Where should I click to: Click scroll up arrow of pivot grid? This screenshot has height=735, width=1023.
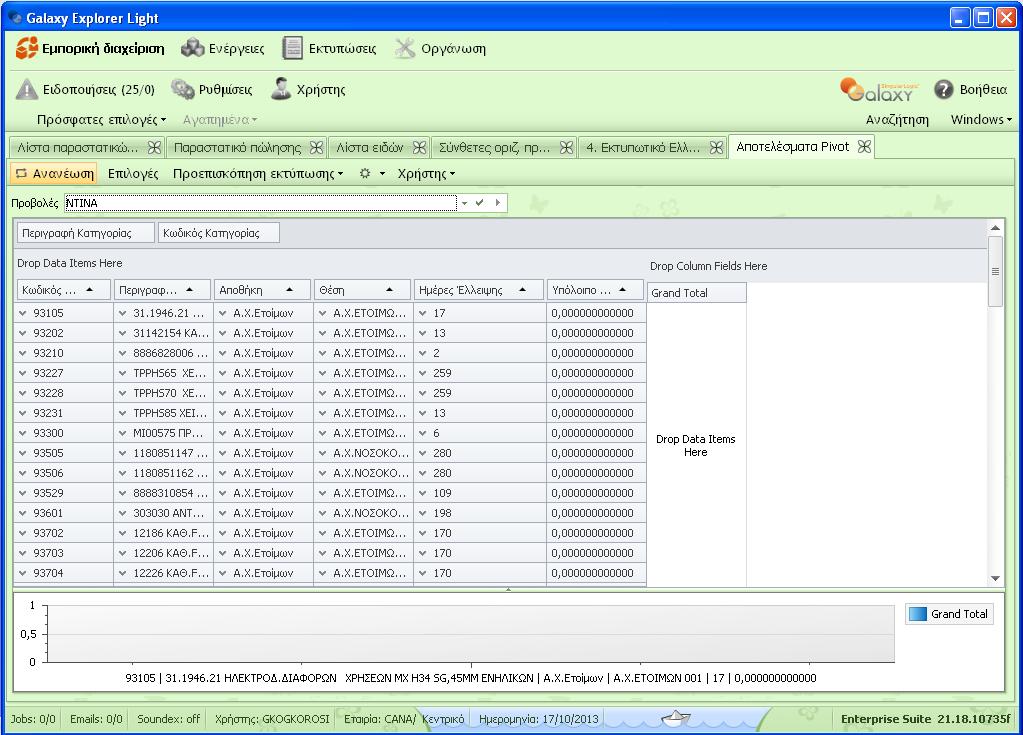click(x=995, y=228)
